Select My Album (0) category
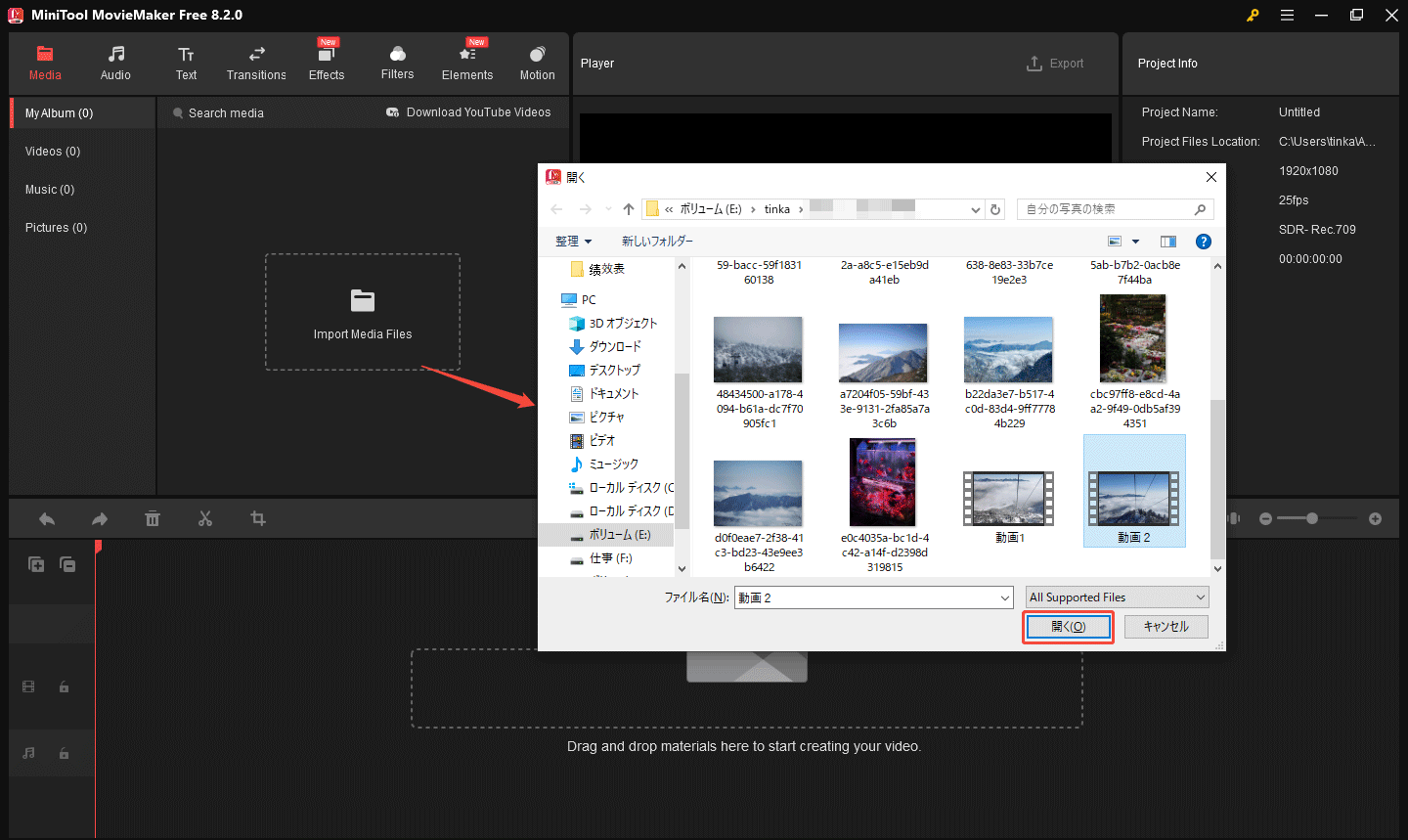Screen dimensions: 1408x840 pos(83,113)
